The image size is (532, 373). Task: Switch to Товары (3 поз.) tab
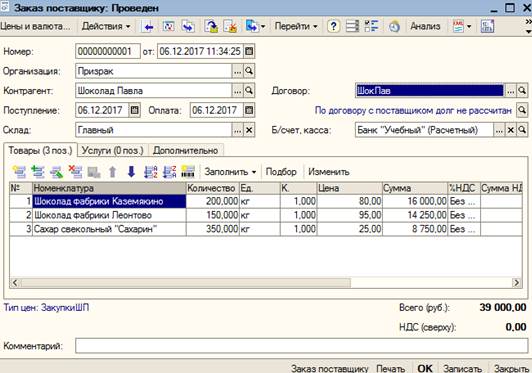(x=40, y=150)
